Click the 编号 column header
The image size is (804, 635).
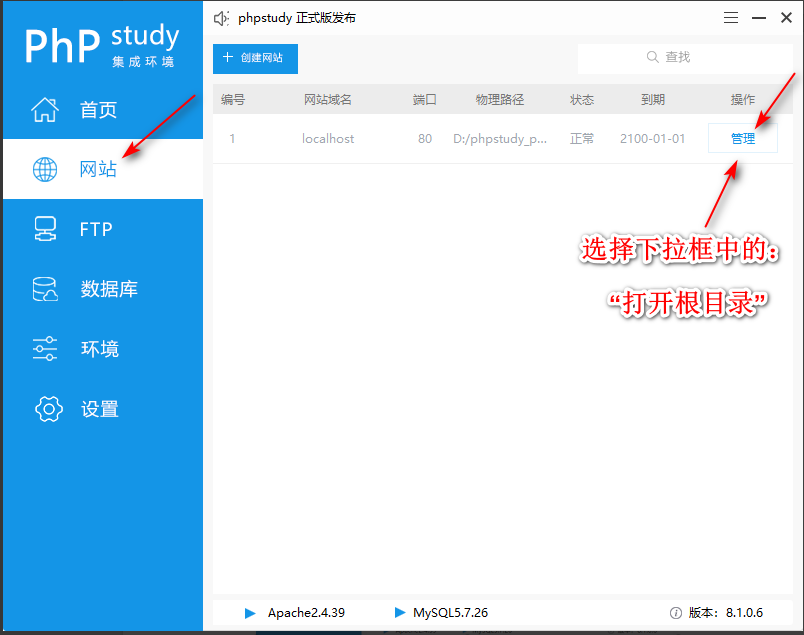tap(233, 100)
